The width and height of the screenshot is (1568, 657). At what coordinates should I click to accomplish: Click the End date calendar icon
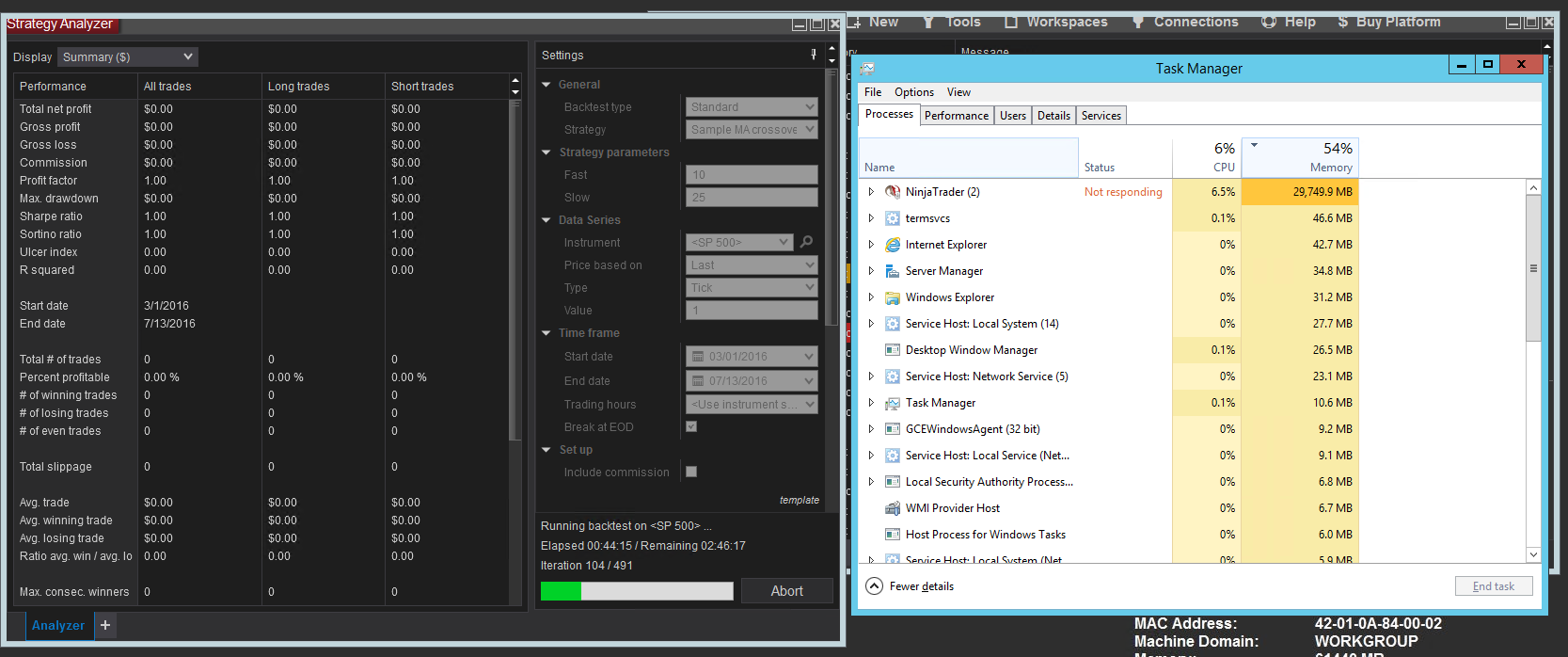click(x=698, y=381)
